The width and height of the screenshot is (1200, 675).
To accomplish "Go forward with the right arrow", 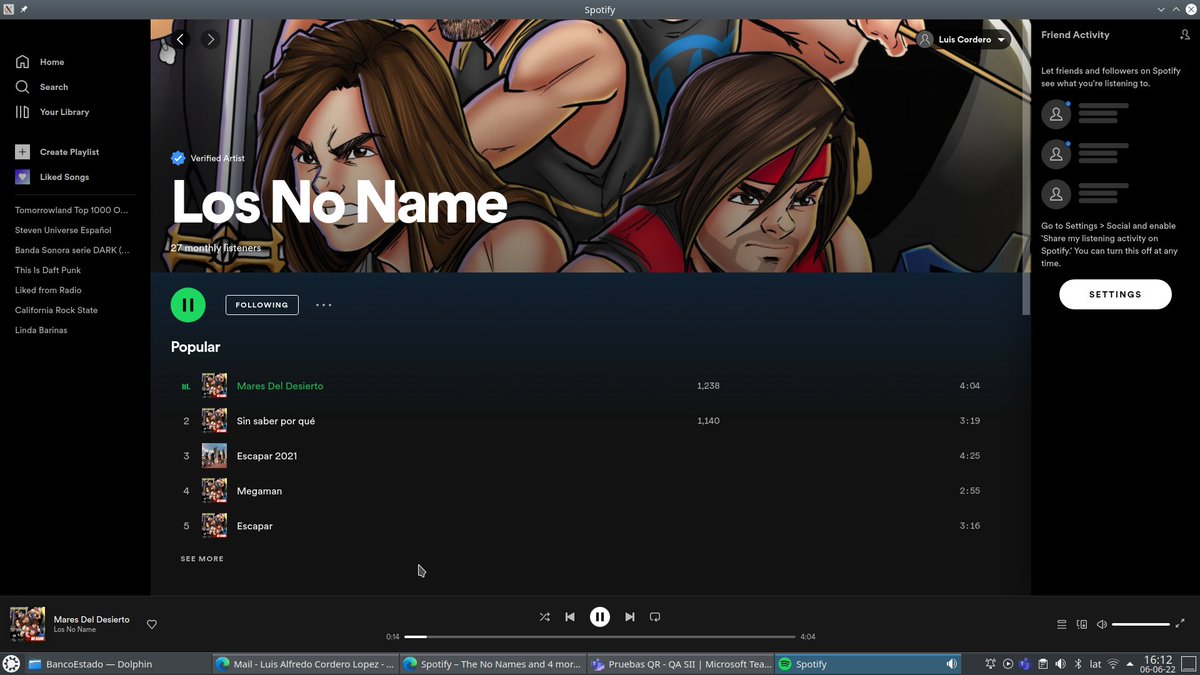I will pos(210,39).
